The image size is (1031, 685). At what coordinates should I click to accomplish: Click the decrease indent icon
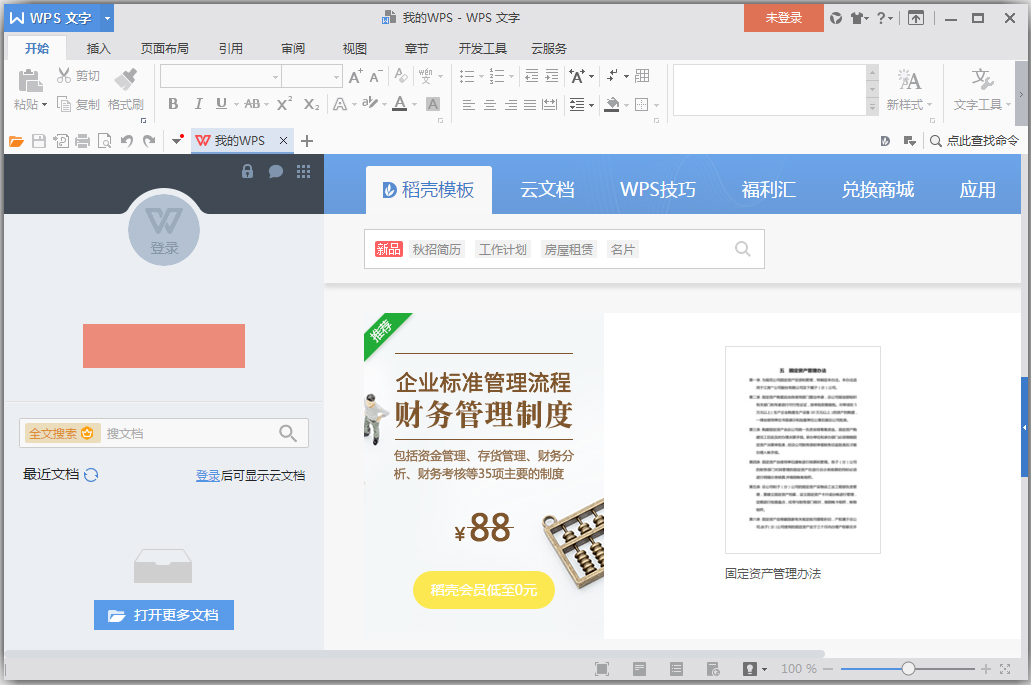click(531, 76)
